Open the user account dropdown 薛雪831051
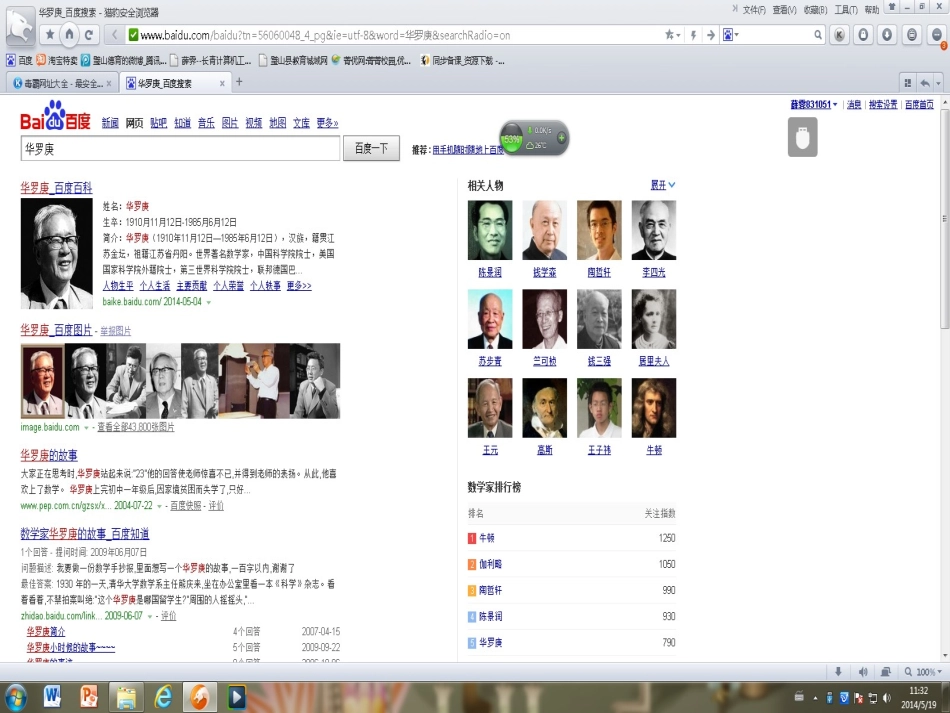Image resolution: width=950 pixels, height=713 pixels. pos(814,105)
